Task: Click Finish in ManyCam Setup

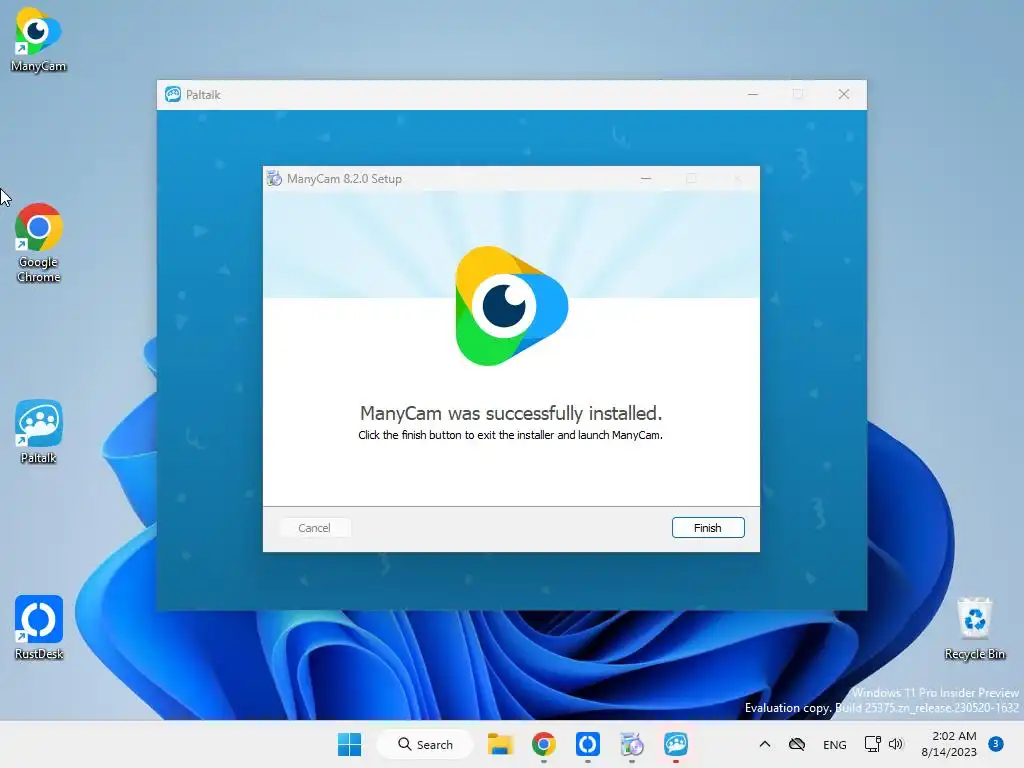Action: pyautogui.click(x=708, y=528)
